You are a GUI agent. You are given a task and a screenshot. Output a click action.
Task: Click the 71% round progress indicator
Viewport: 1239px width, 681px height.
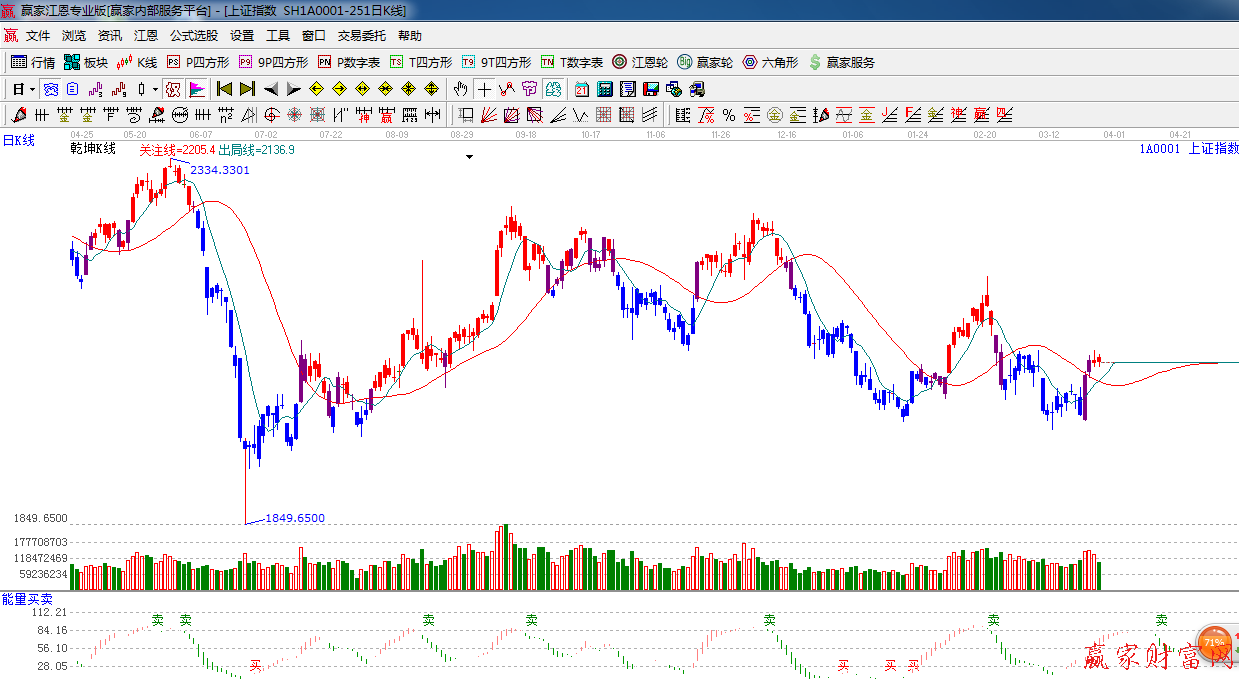(1214, 643)
